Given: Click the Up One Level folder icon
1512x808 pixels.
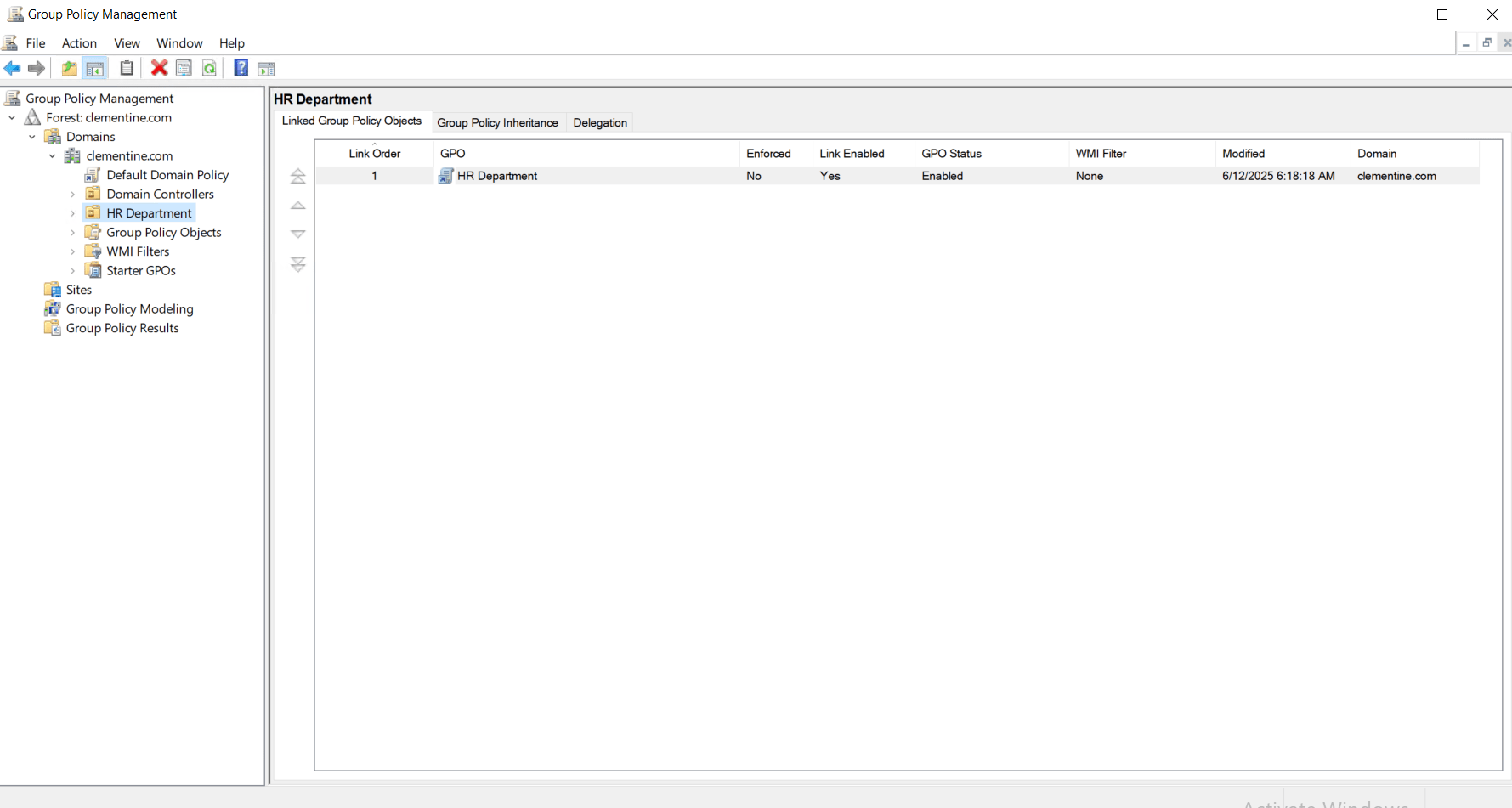Looking at the screenshot, I should 69,69.
